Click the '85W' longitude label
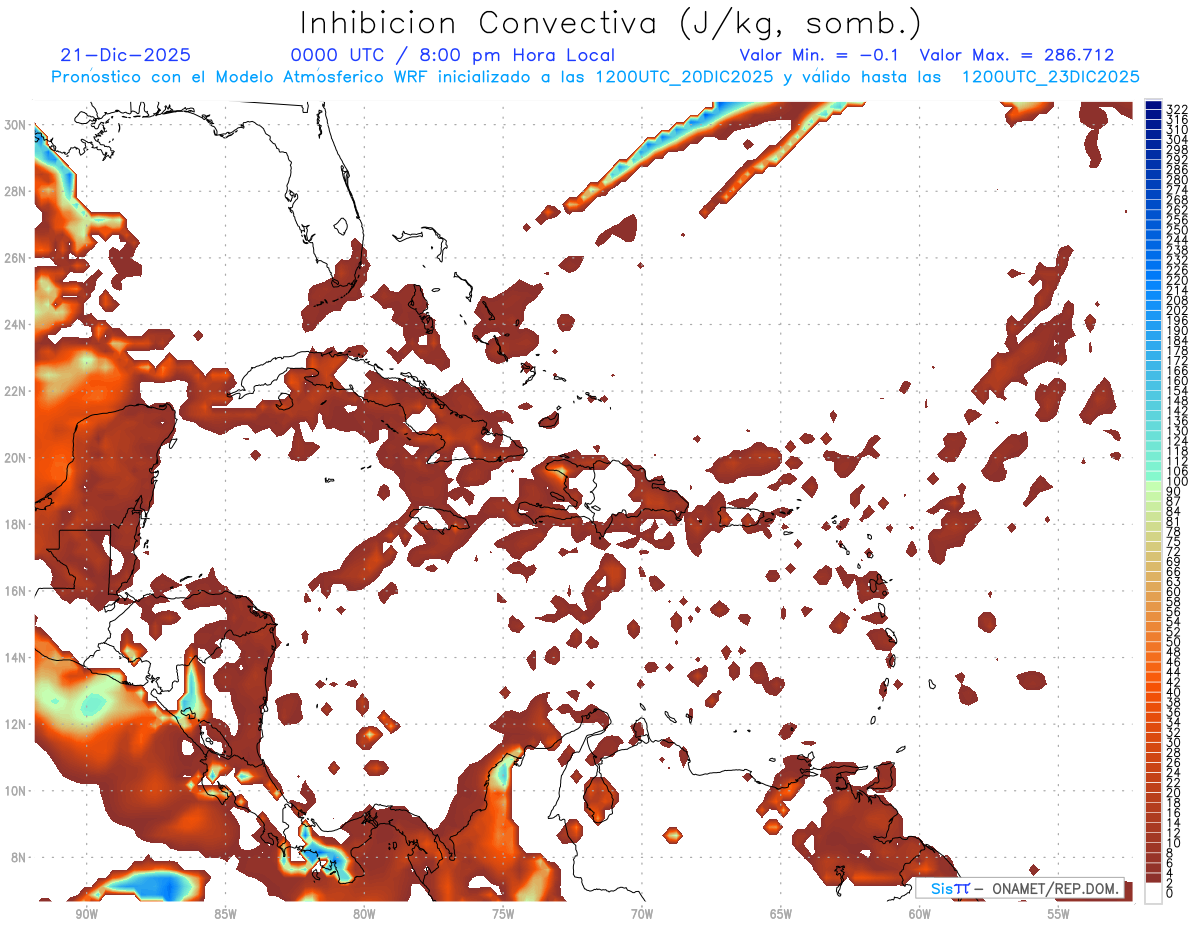The image size is (1200, 927). click(225, 914)
